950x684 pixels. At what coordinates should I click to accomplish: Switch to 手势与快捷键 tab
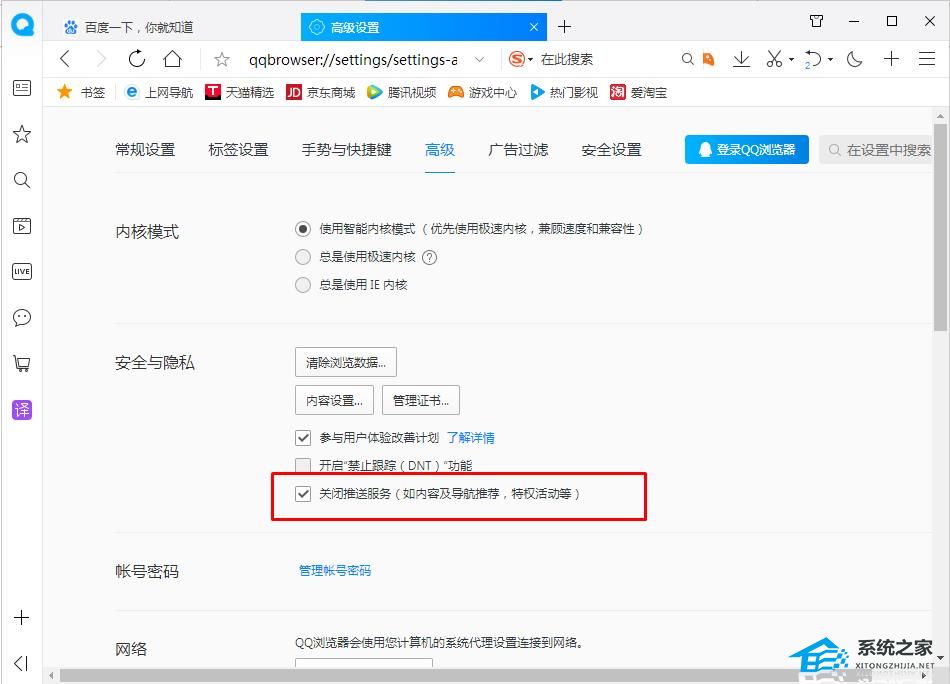point(347,150)
